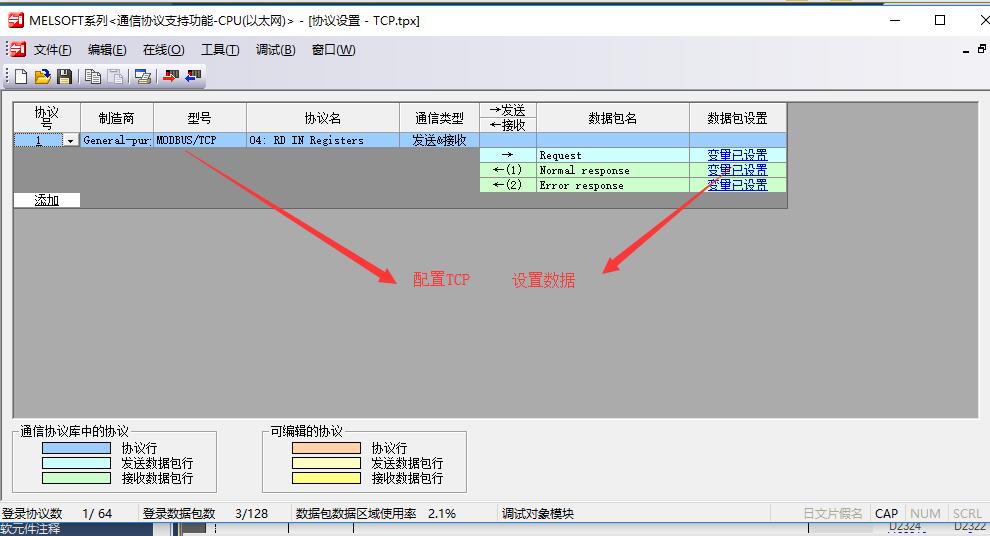Select the 04: RD IN Registers protocol name
The image size is (990, 536).
[323, 140]
